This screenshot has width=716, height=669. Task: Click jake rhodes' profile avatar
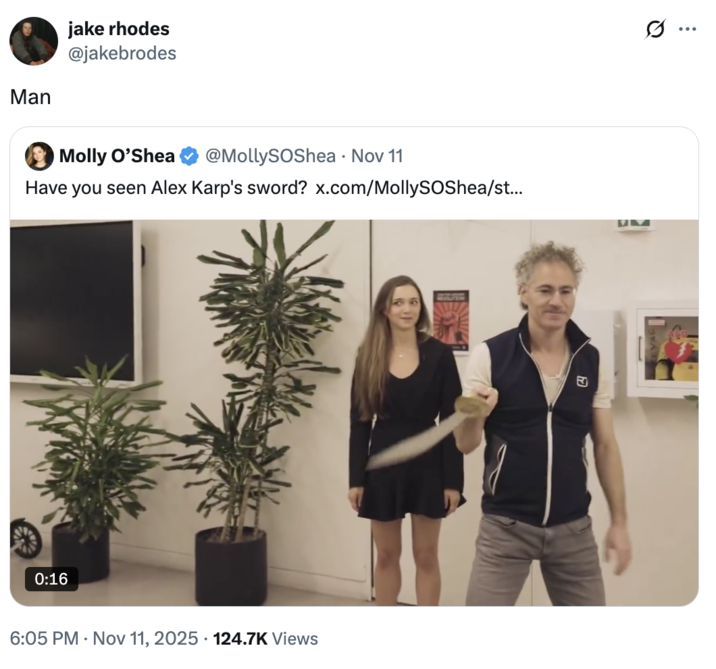(x=34, y=41)
